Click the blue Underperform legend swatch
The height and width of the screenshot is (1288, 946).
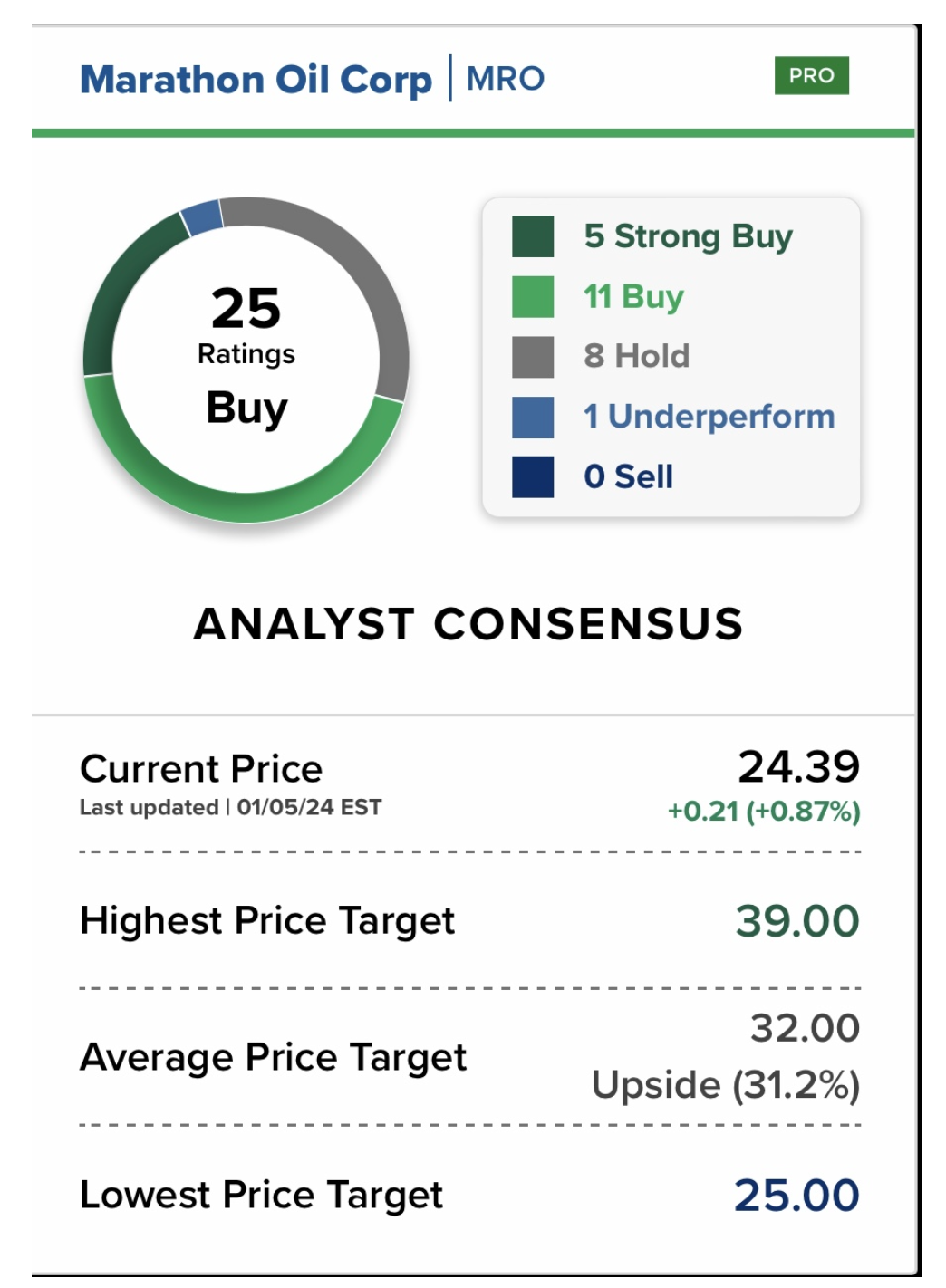pos(533,418)
